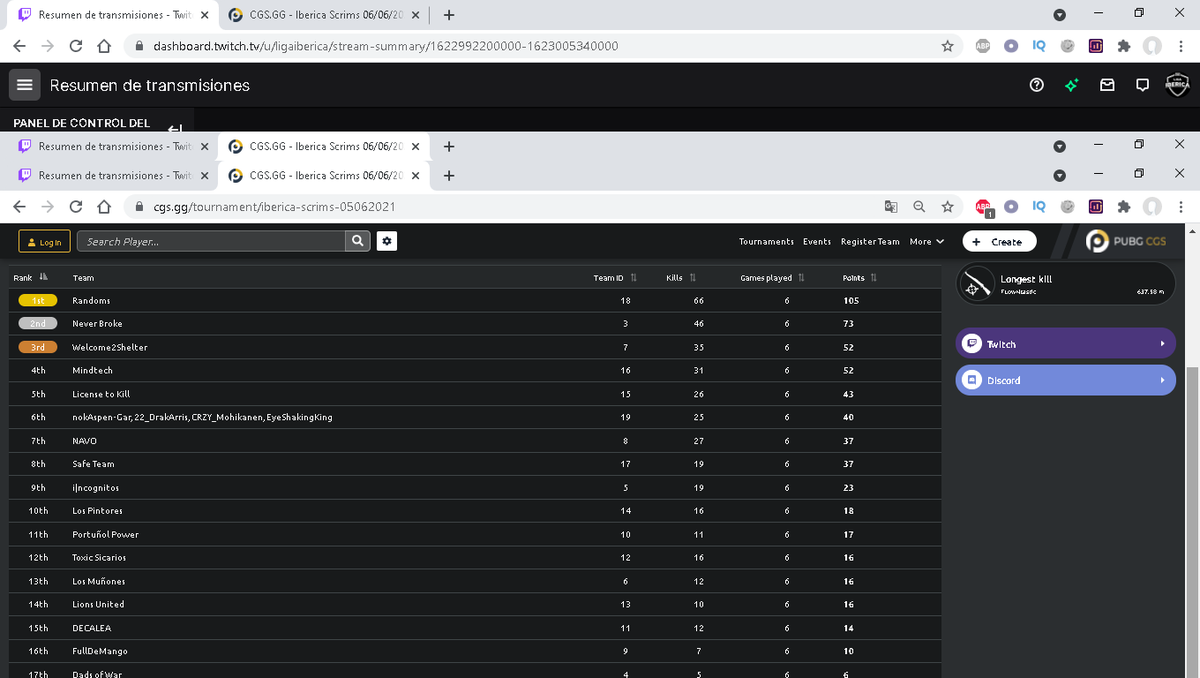
Task: Click the magnifier button beside Search Player
Action: point(357,241)
